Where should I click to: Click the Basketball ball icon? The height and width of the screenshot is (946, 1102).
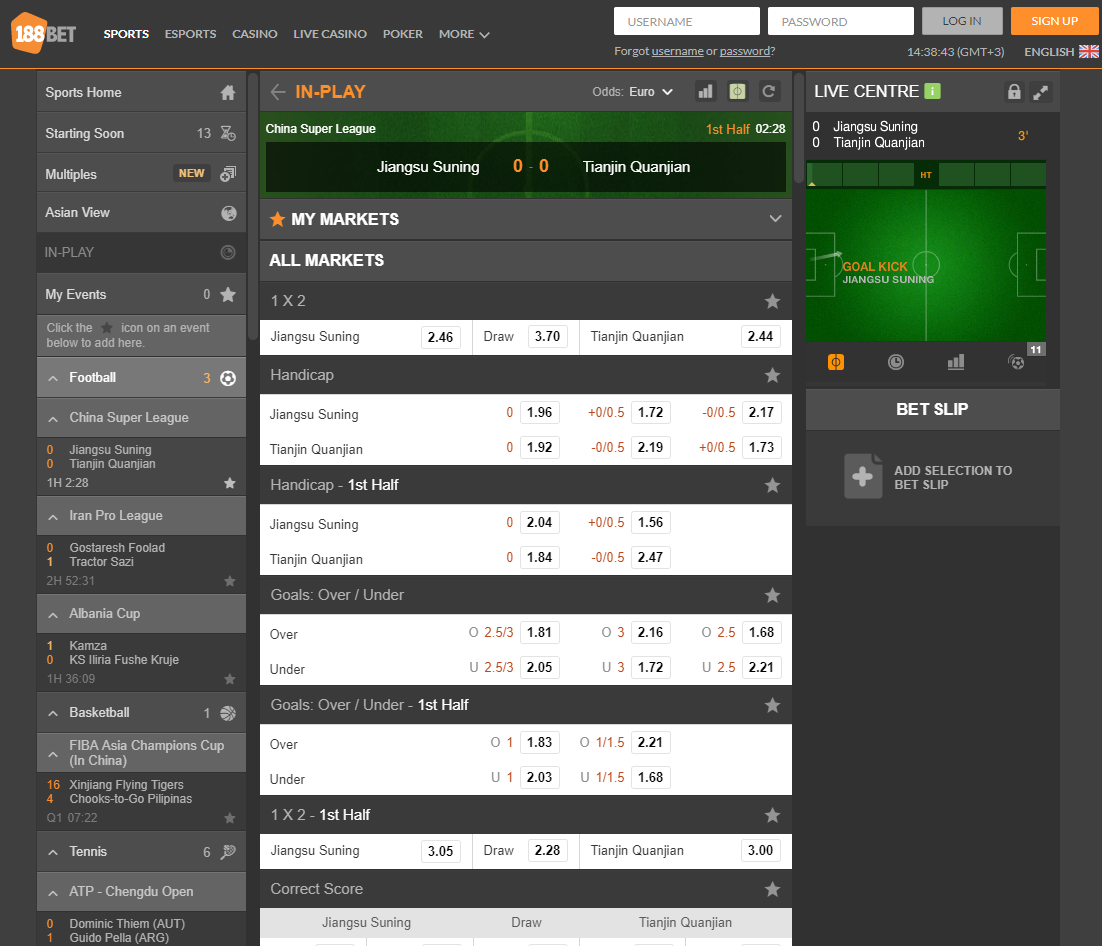tap(228, 713)
